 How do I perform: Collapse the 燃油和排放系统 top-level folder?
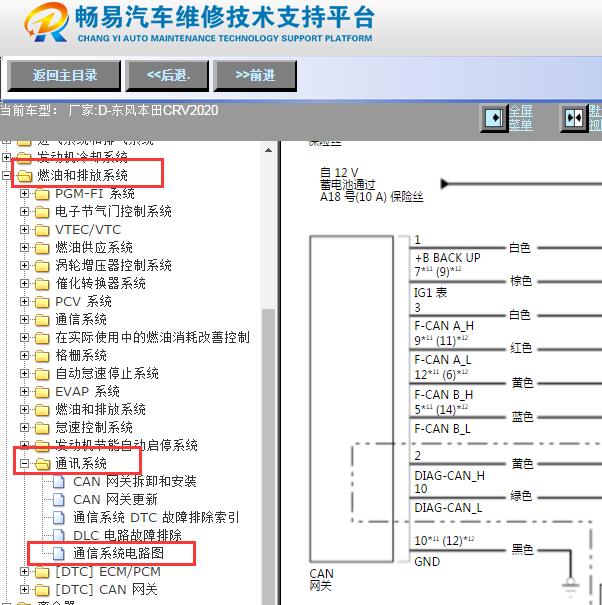pyautogui.click(x=6, y=176)
